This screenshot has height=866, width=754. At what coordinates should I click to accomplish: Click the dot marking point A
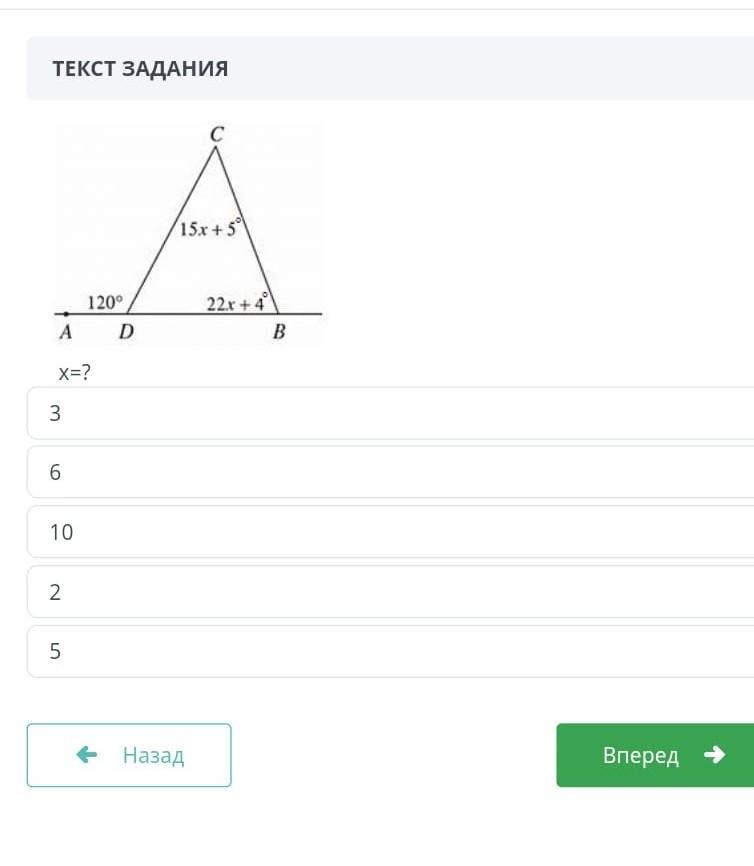click(66, 314)
